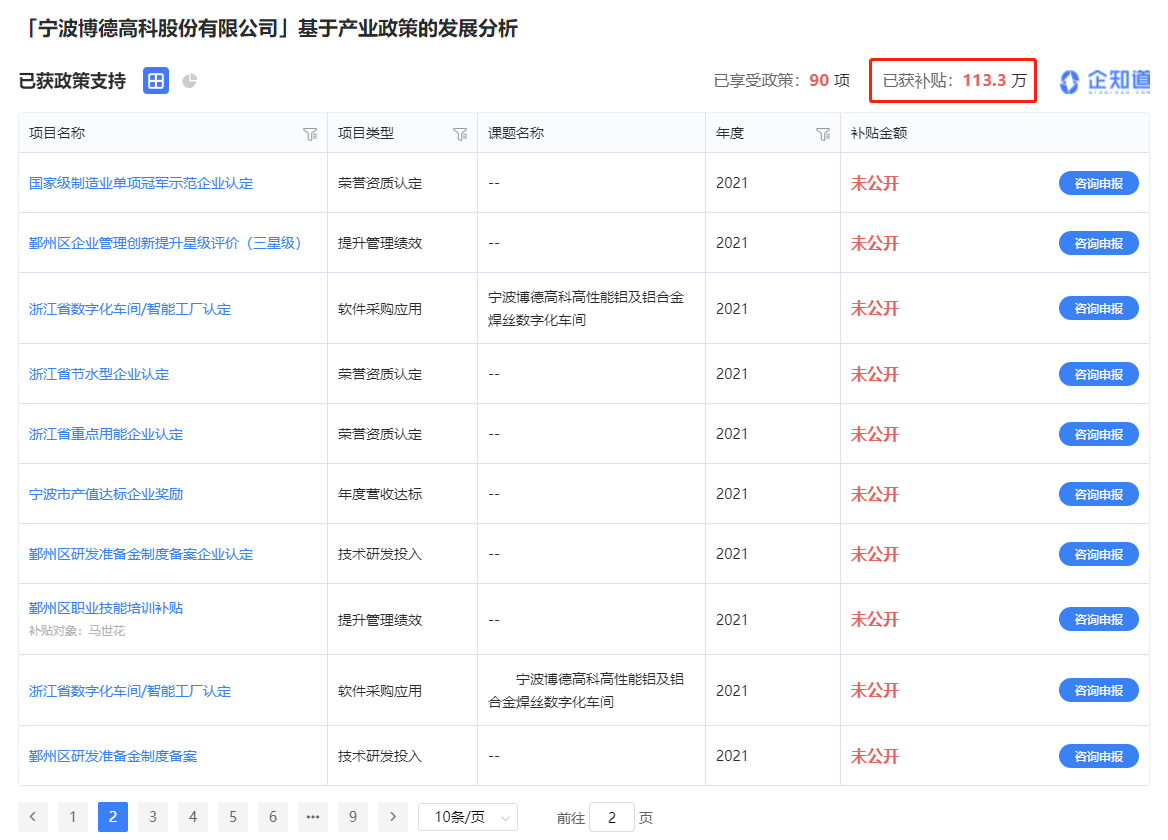The width and height of the screenshot is (1168, 840).
Task: Open the filter for the 年度 column
Action: pyautogui.click(x=823, y=134)
